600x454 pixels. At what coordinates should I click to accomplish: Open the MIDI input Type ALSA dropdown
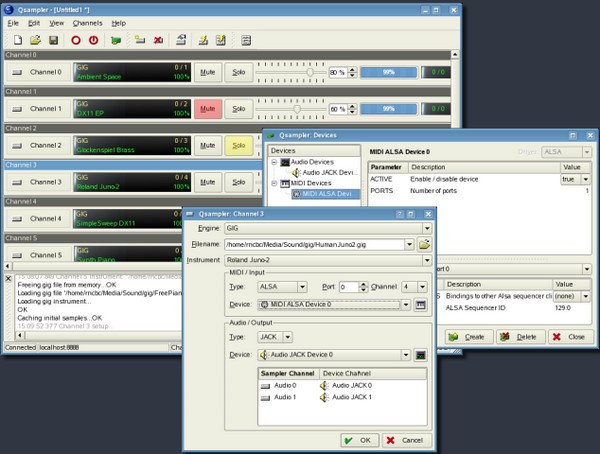302,287
